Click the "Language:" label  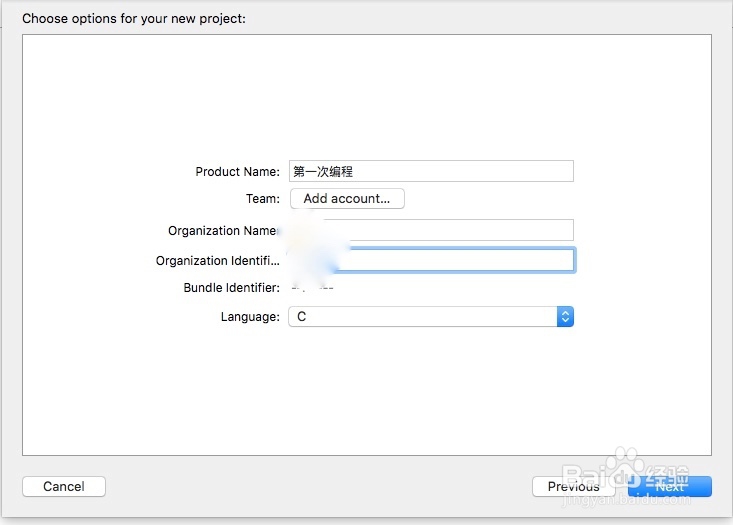point(250,316)
